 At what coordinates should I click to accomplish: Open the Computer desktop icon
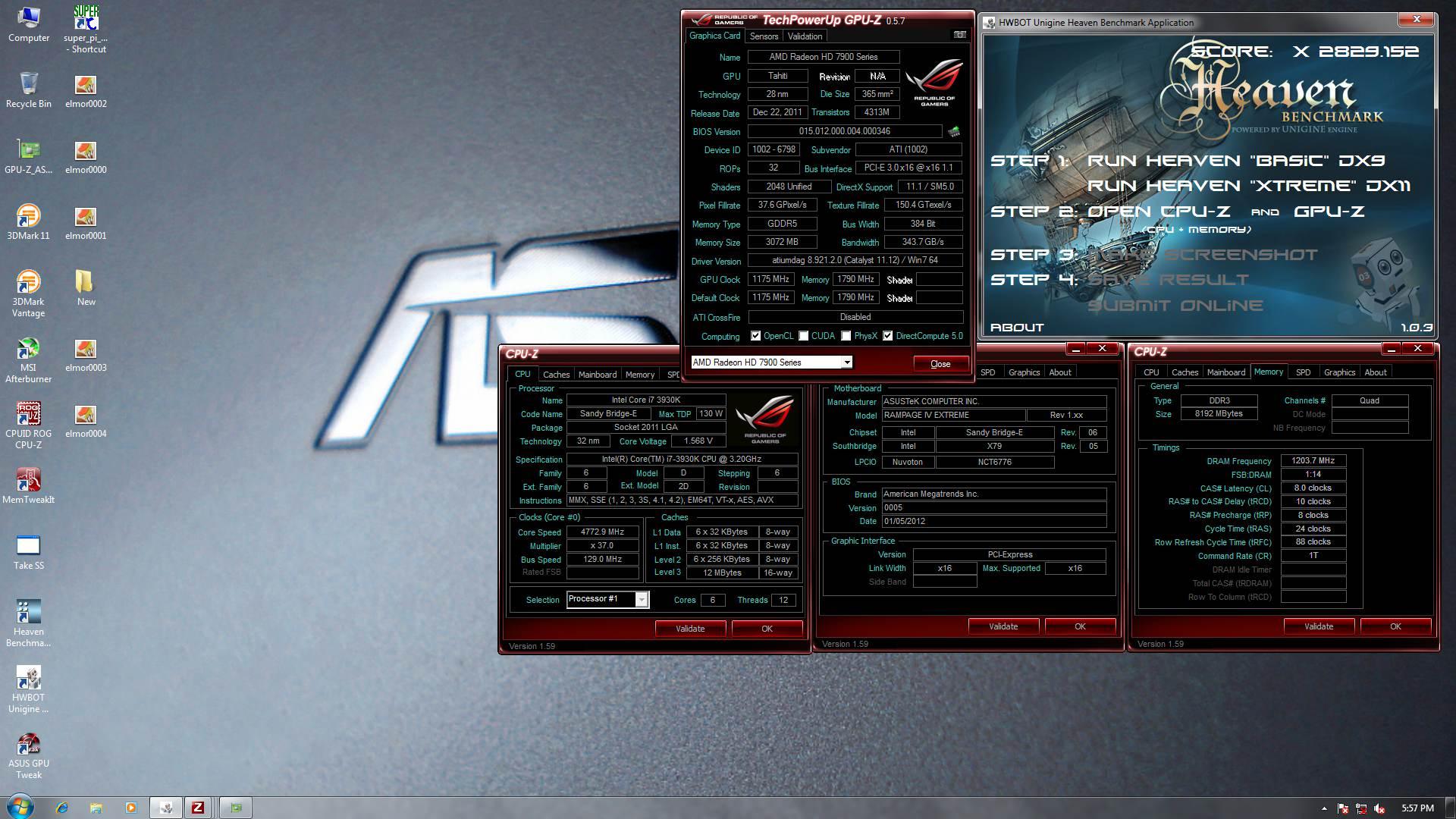[28, 24]
